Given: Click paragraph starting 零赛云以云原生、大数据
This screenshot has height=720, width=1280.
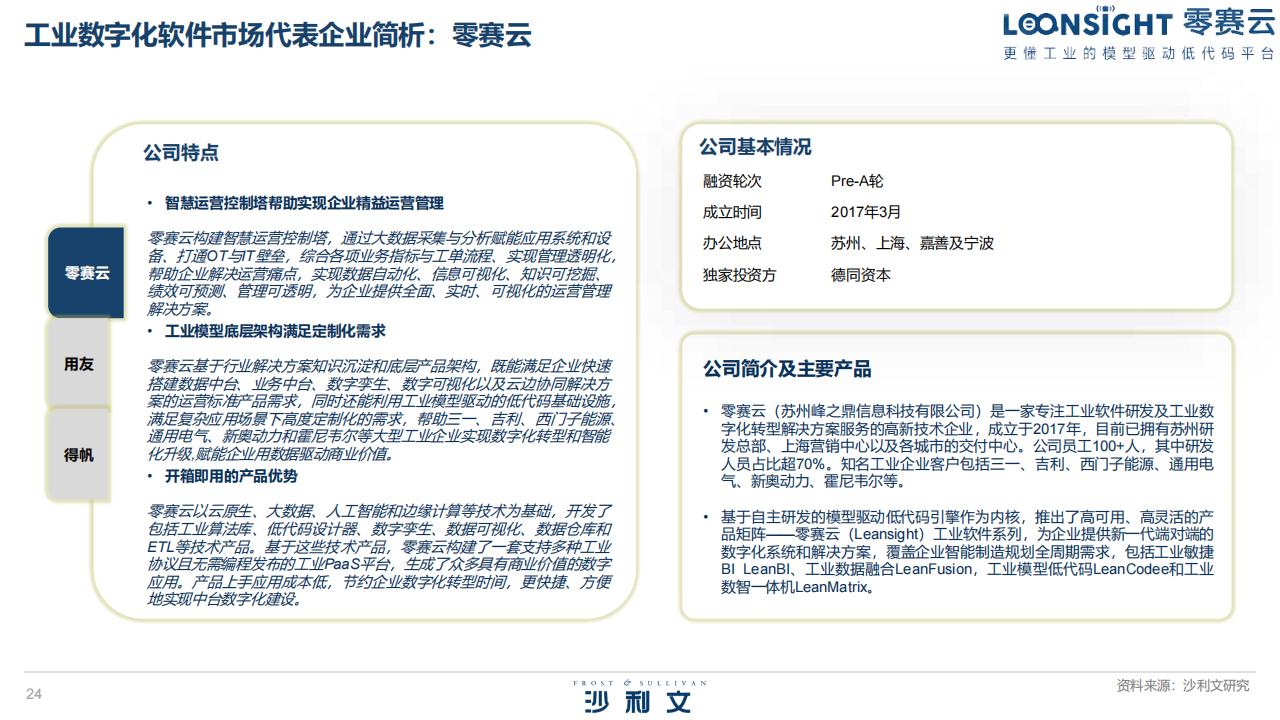Looking at the screenshot, I should [x=380, y=555].
